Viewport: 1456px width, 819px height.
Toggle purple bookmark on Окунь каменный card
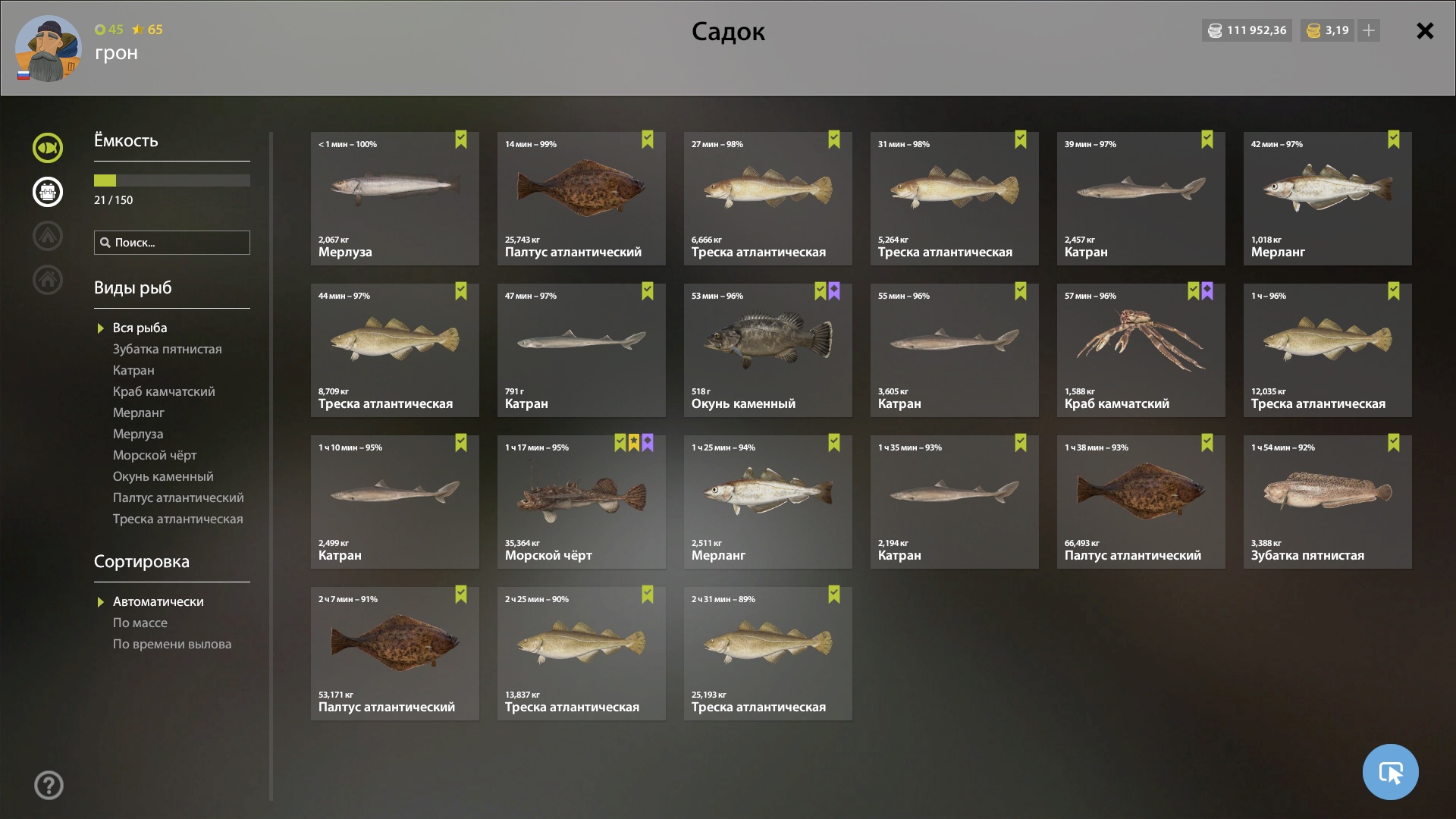(834, 291)
